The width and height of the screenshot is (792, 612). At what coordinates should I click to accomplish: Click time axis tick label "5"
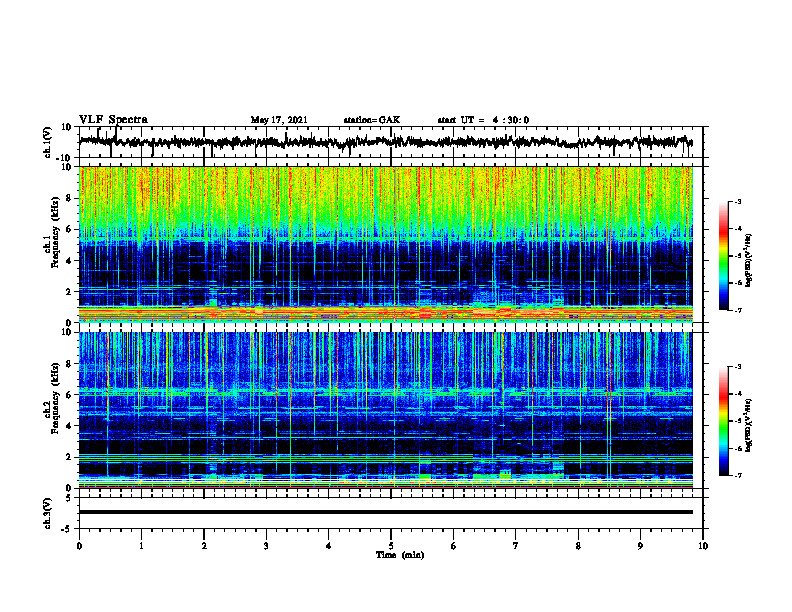tap(391, 545)
